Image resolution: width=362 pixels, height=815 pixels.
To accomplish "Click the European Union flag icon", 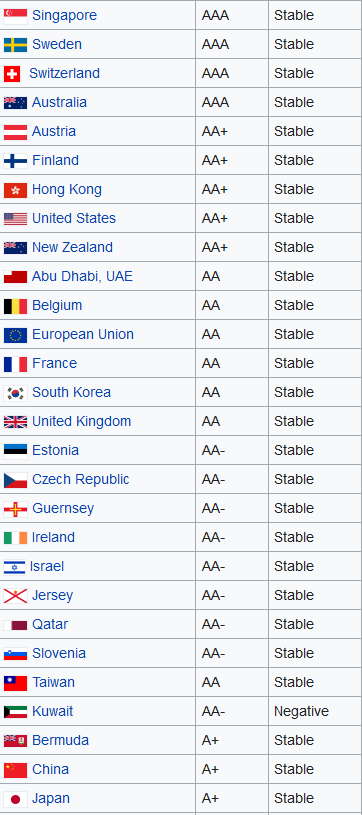I will pyautogui.click(x=15, y=335).
